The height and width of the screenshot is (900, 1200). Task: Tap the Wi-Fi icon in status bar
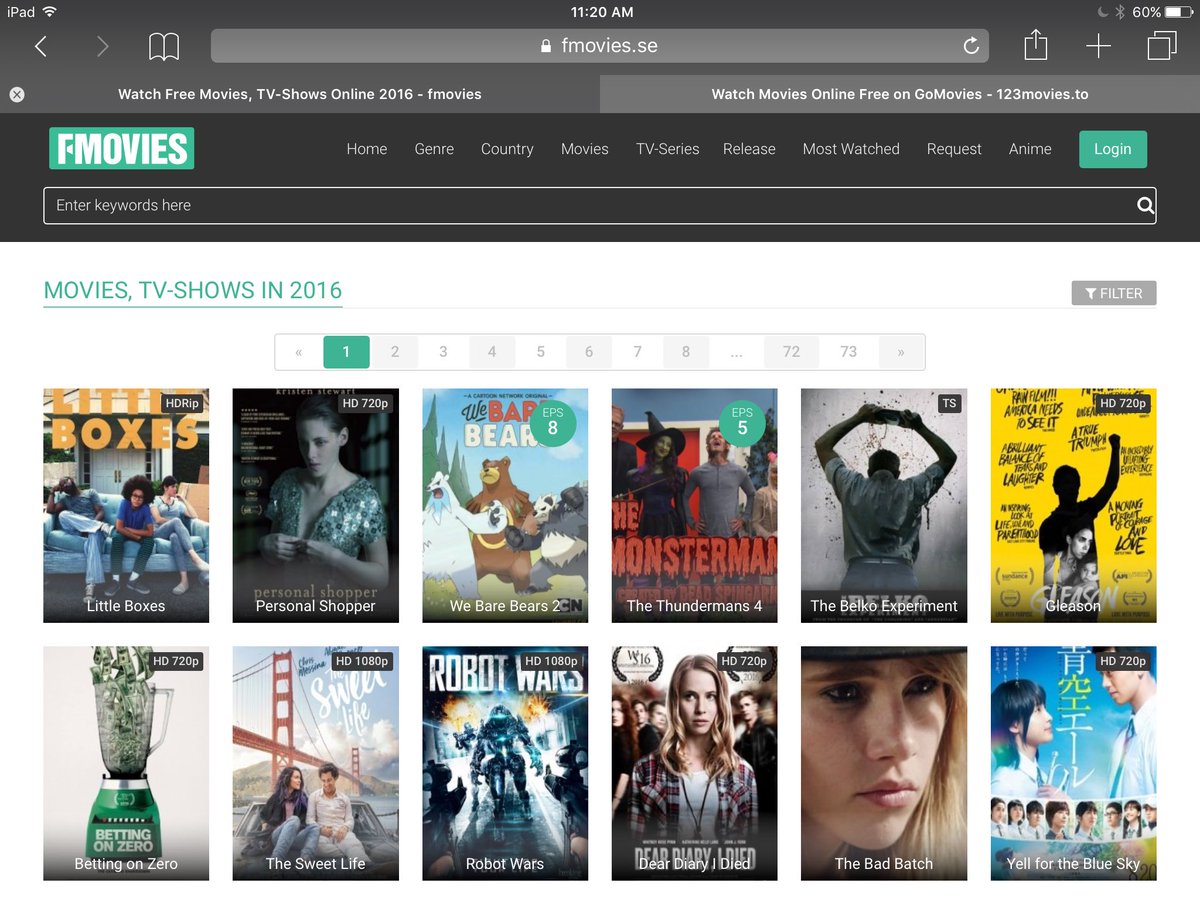pos(51,12)
